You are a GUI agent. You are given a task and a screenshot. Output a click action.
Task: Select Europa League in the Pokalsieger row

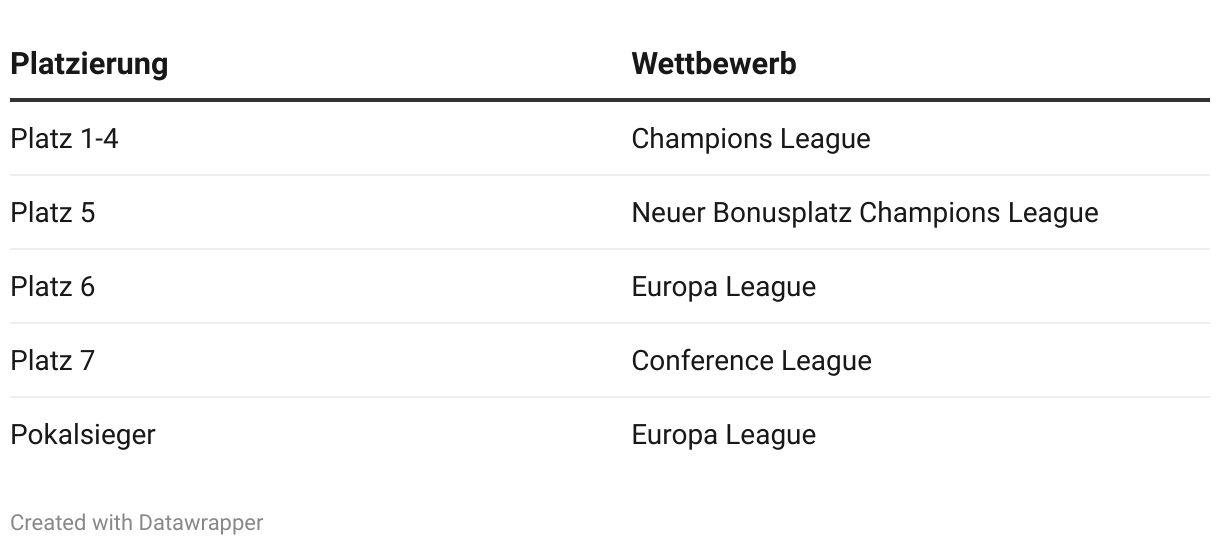click(x=723, y=435)
